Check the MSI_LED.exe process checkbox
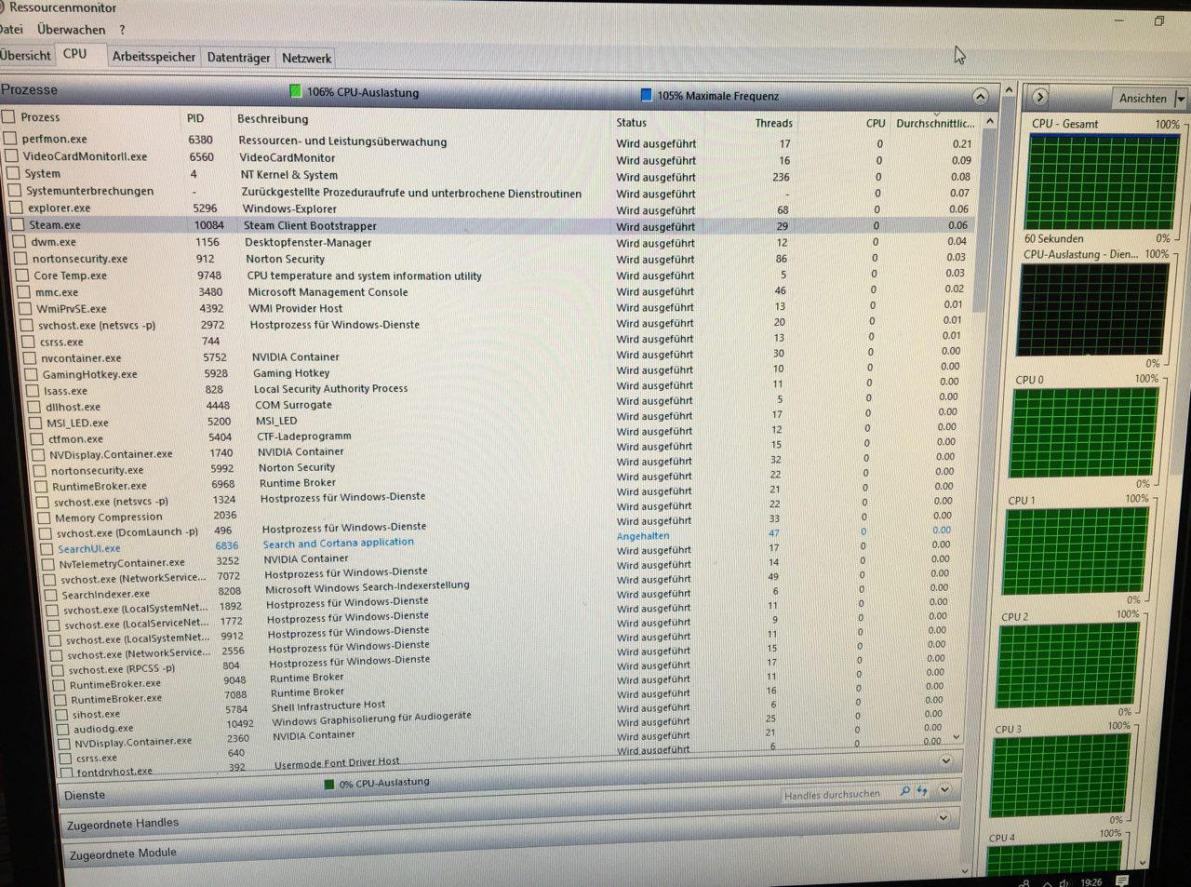Viewport: 1191px width, 887px height. tap(35, 422)
